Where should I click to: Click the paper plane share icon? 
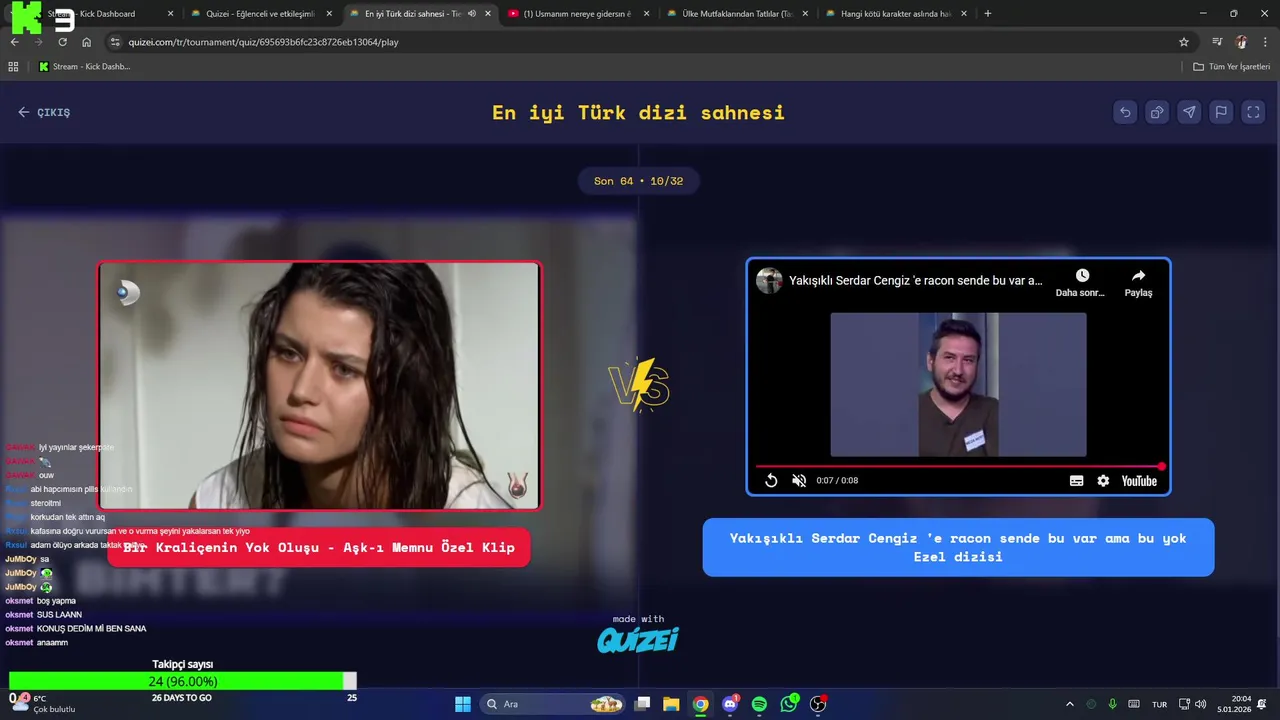[x=1189, y=112]
